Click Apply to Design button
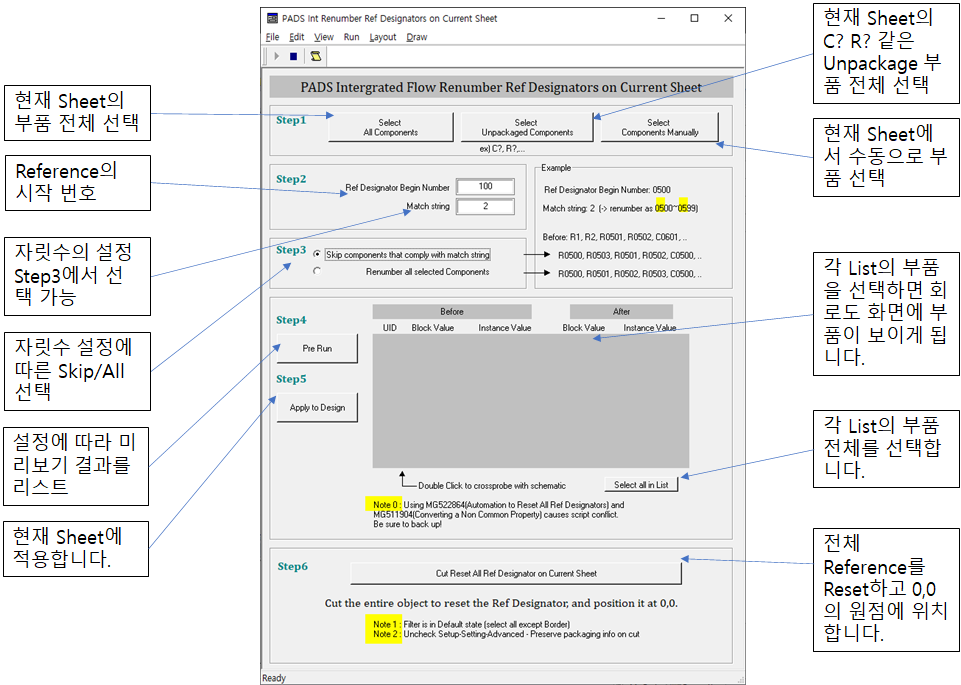This screenshot has height=685, width=961. [x=317, y=408]
